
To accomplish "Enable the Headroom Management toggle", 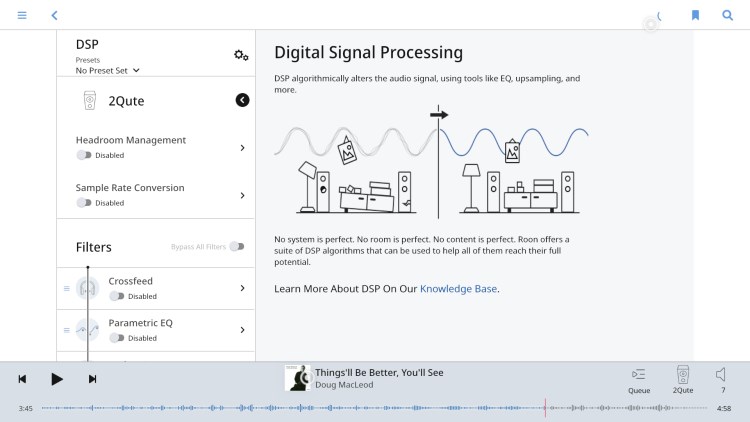I will point(84,155).
